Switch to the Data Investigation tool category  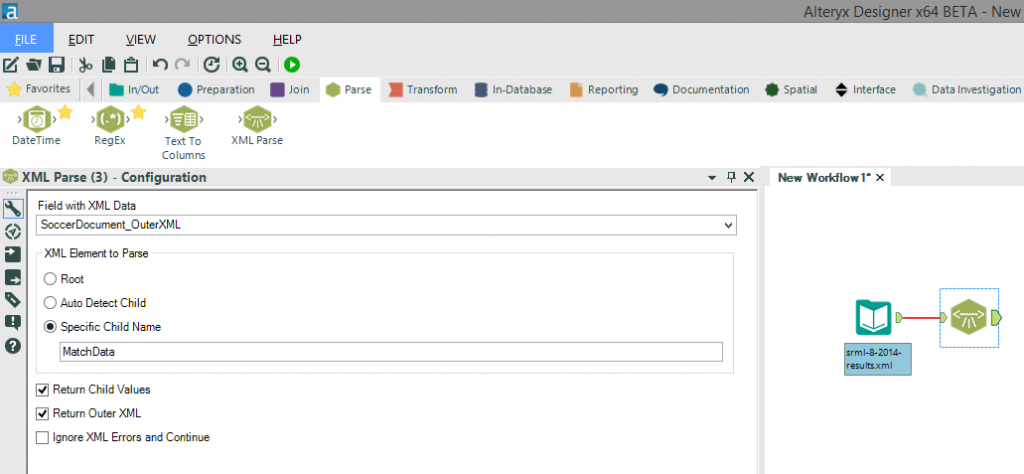click(x=967, y=89)
